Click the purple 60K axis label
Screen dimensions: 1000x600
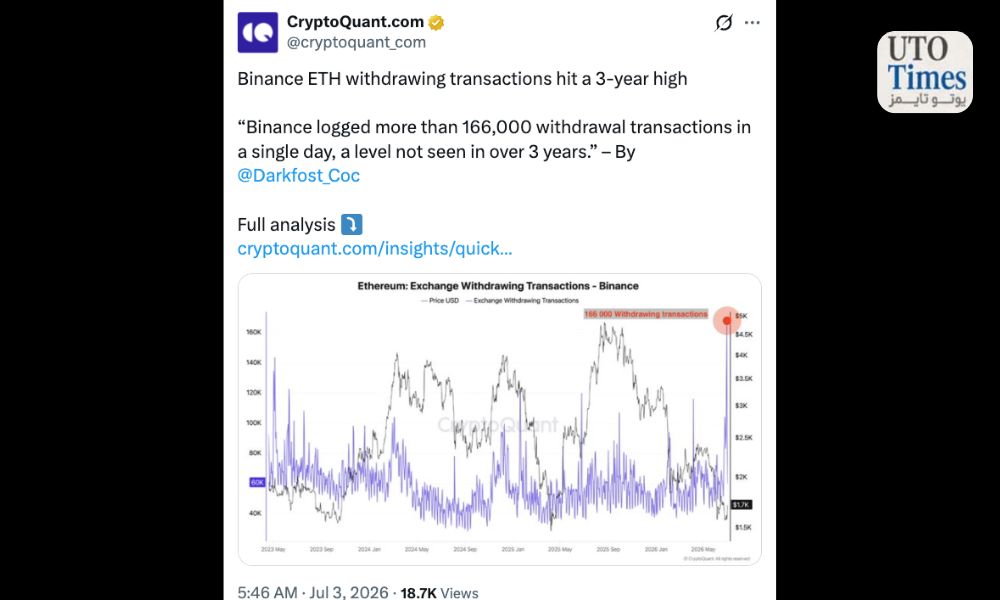click(x=257, y=483)
